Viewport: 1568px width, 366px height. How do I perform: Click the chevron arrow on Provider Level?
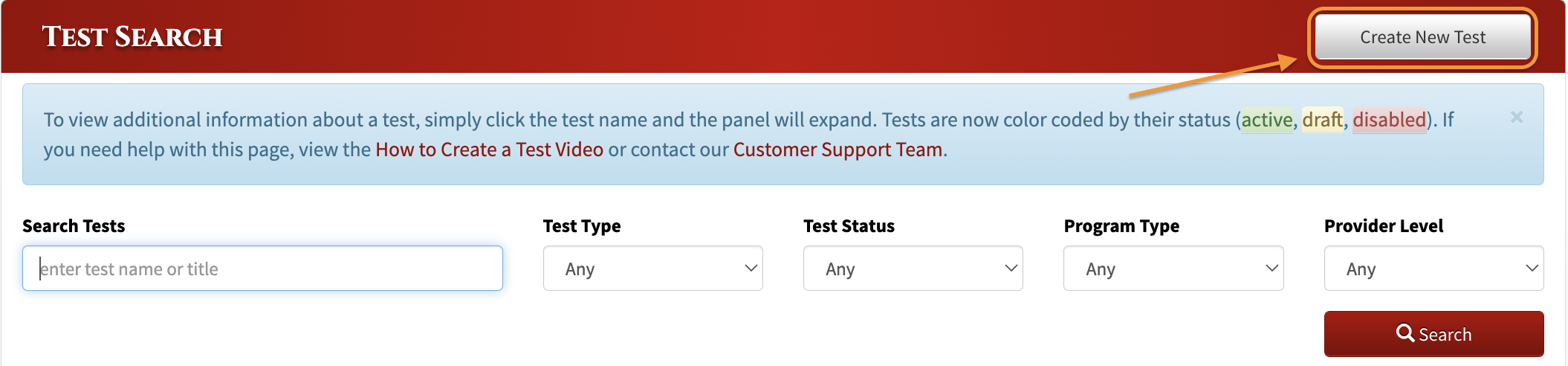1532,268
